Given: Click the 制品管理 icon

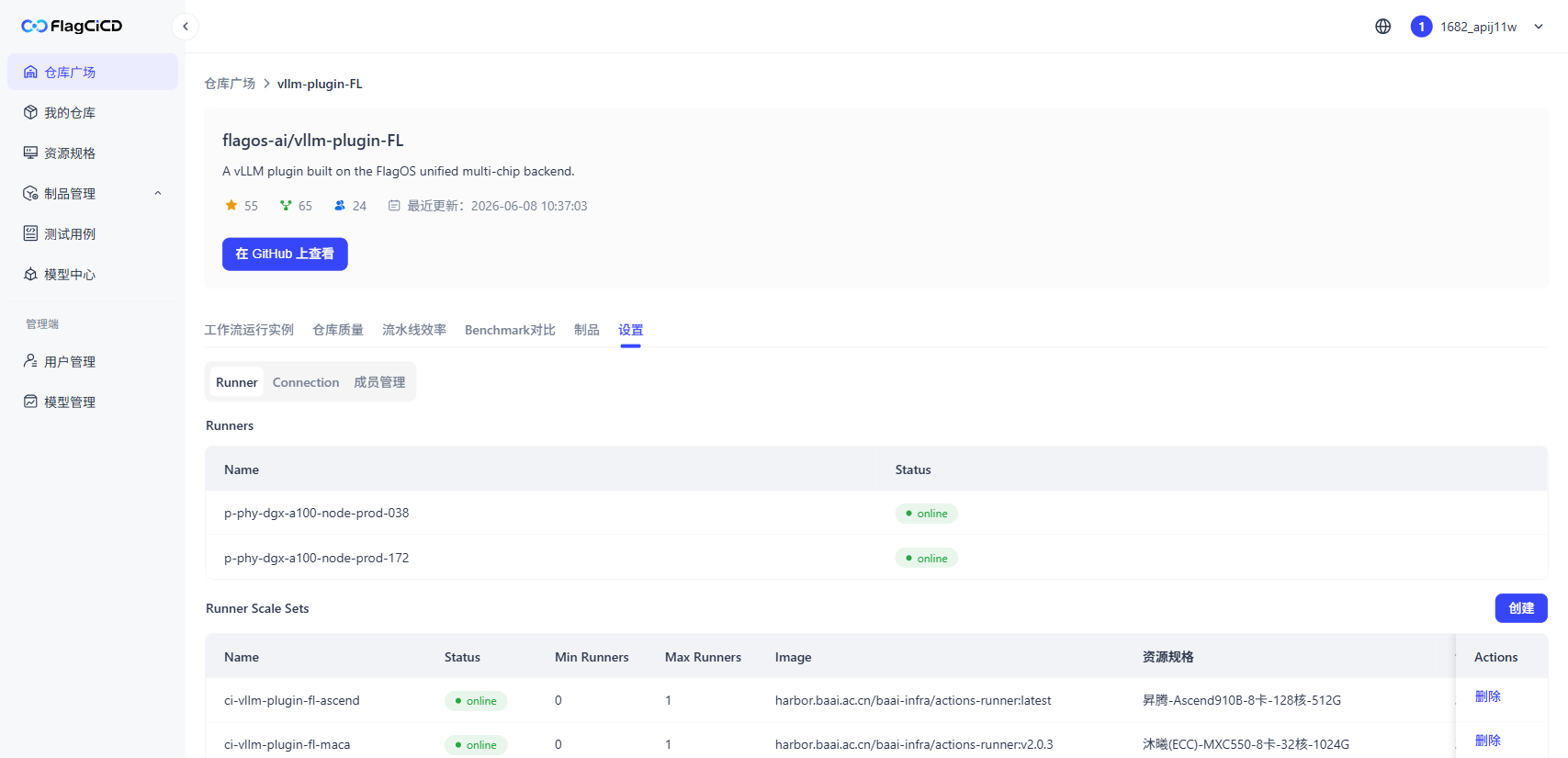Looking at the screenshot, I should [x=30, y=193].
